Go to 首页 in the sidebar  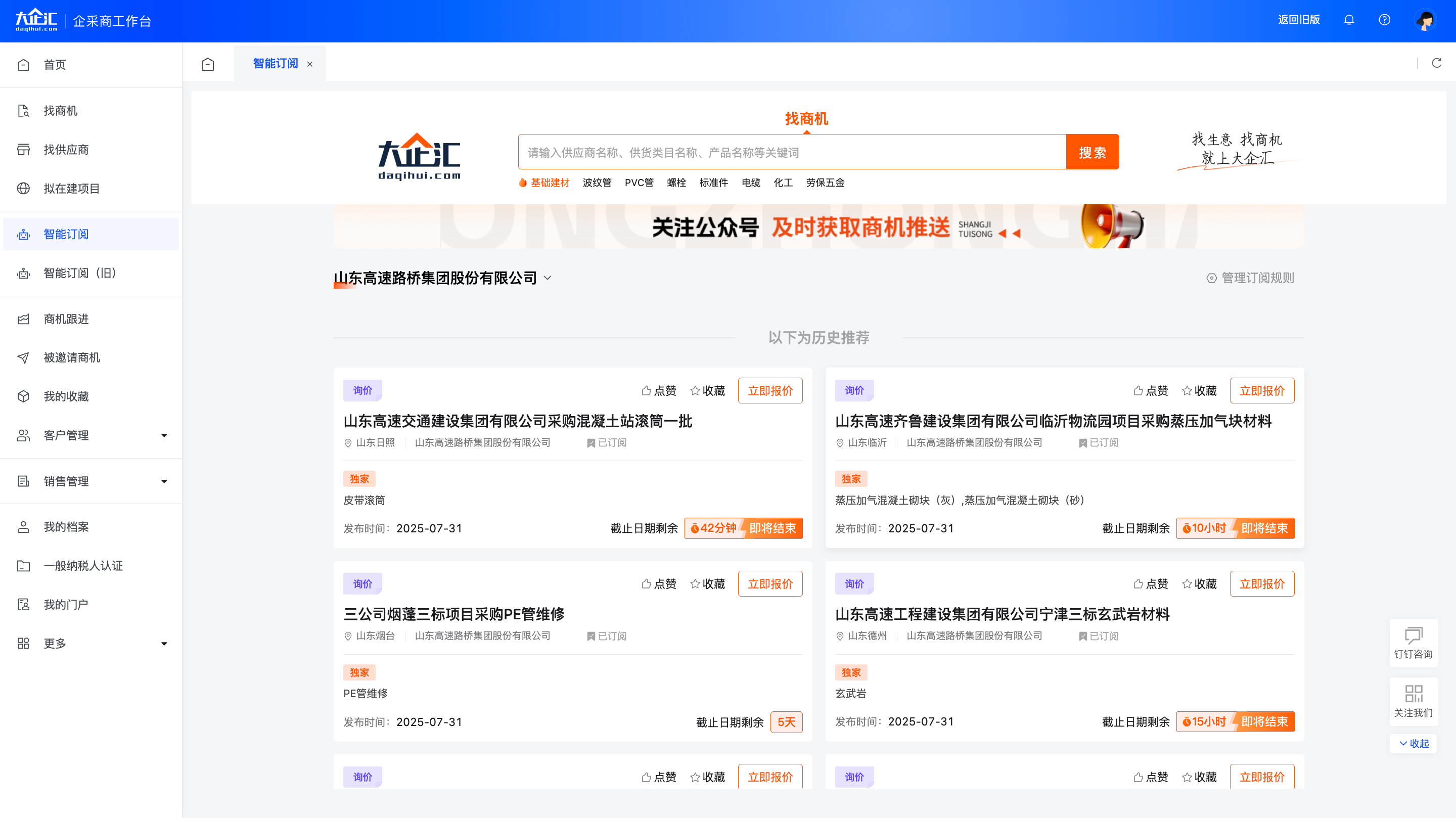[91, 65]
